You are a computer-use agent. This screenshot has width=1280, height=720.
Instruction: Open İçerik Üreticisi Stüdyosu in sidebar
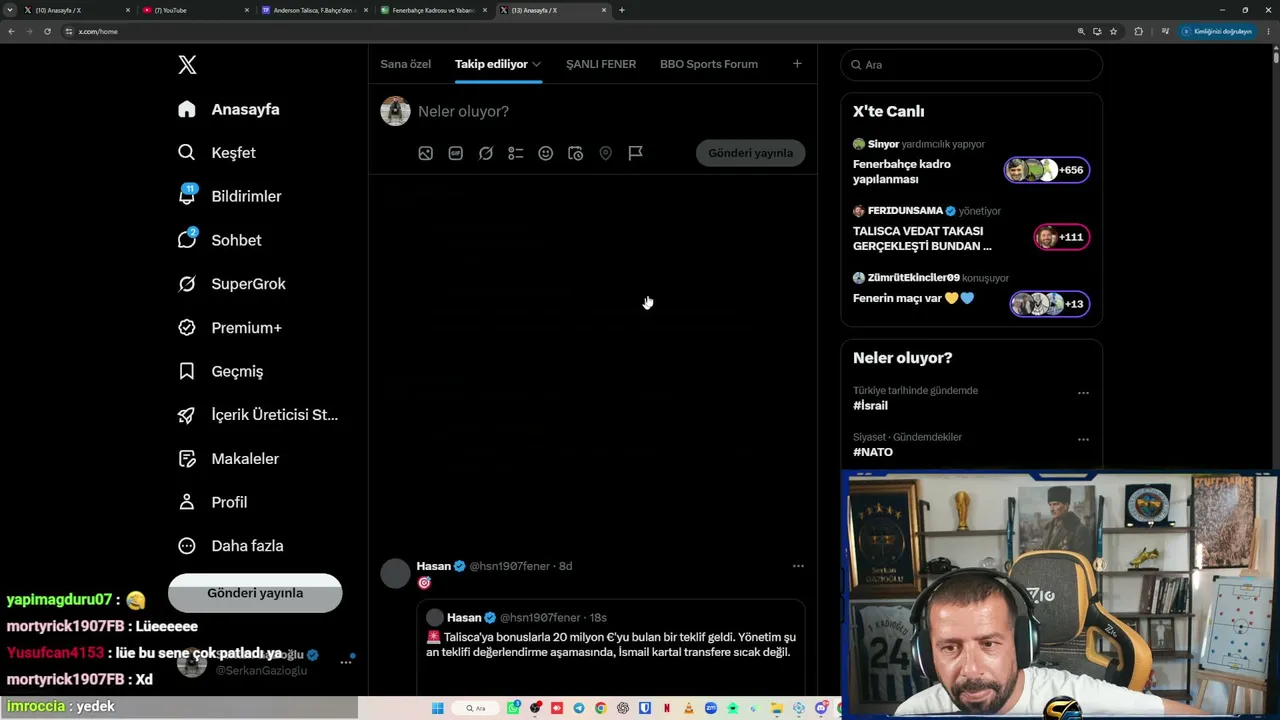point(257,415)
